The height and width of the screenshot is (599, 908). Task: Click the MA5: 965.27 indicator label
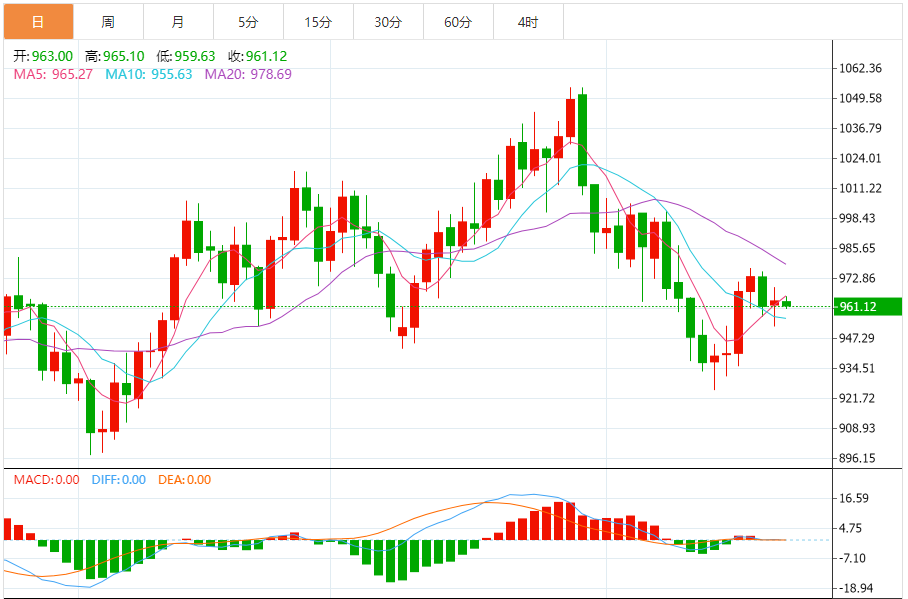coord(53,74)
